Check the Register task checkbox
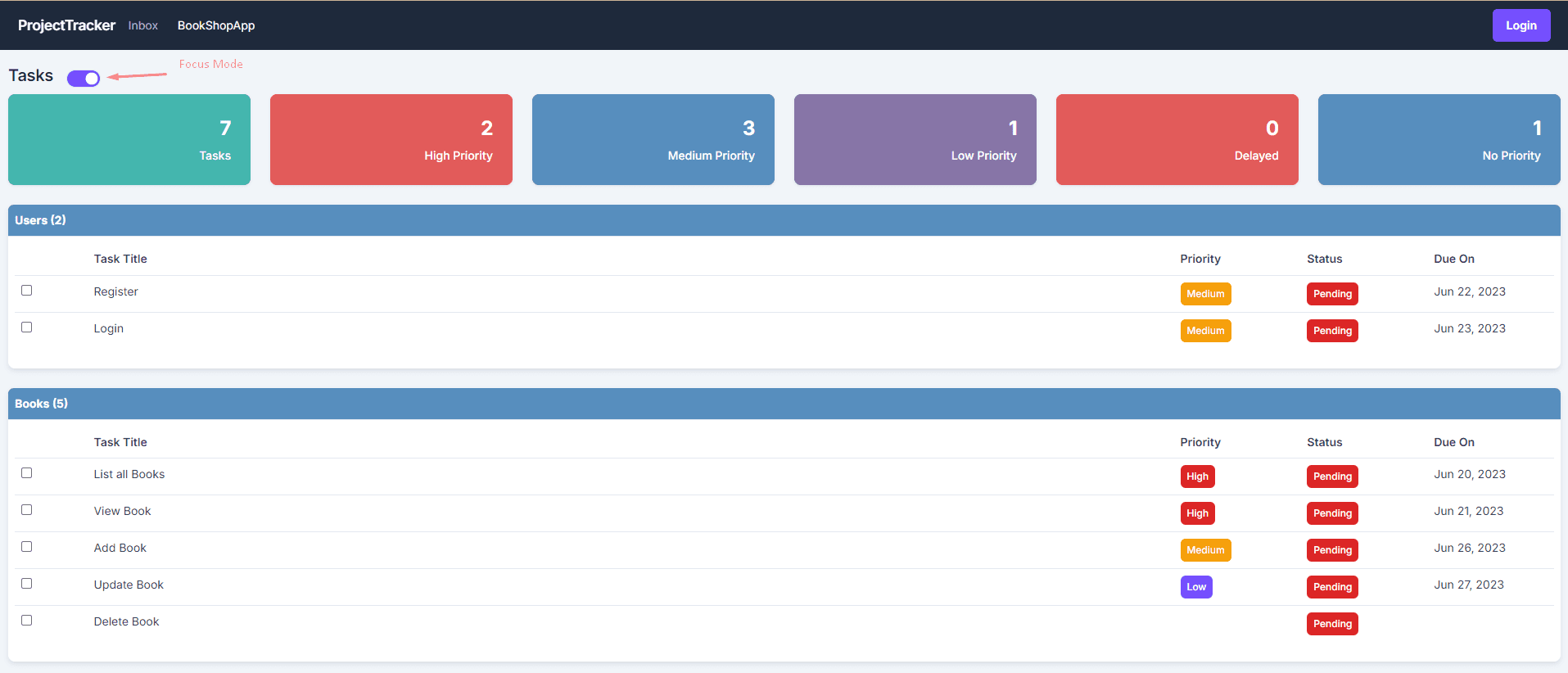 (x=27, y=291)
